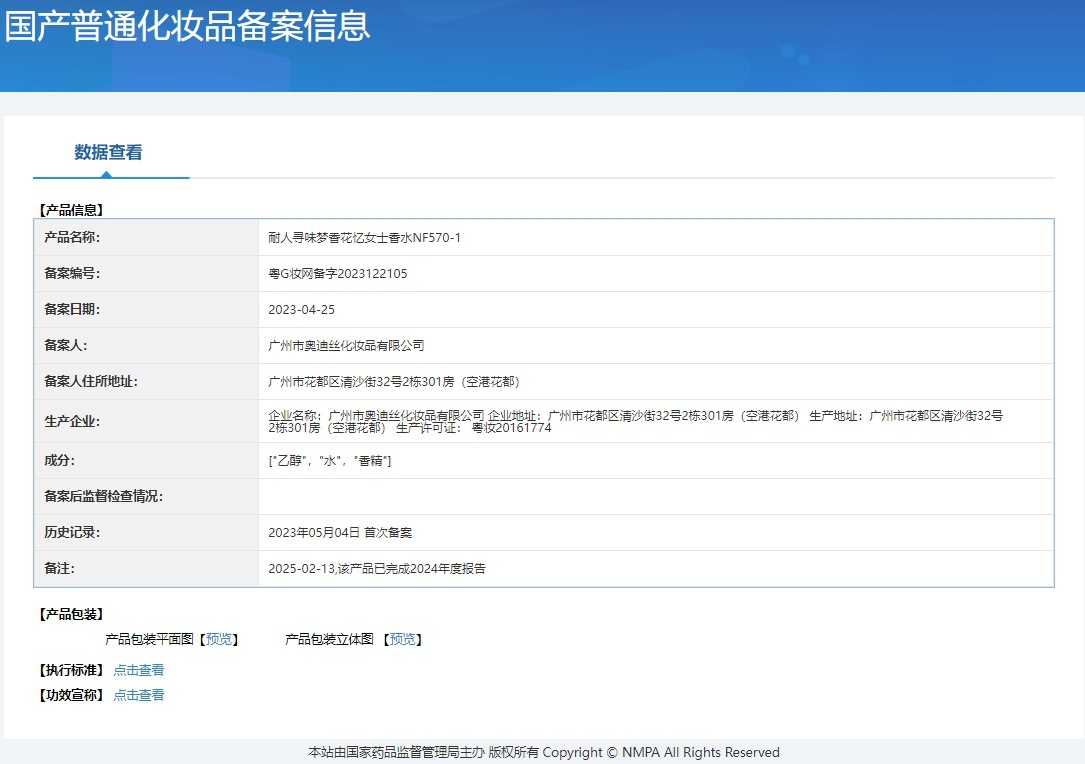Open 点击查看 link next to 执行标准
This screenshot has height=764, width=1085.
[139, 670]
